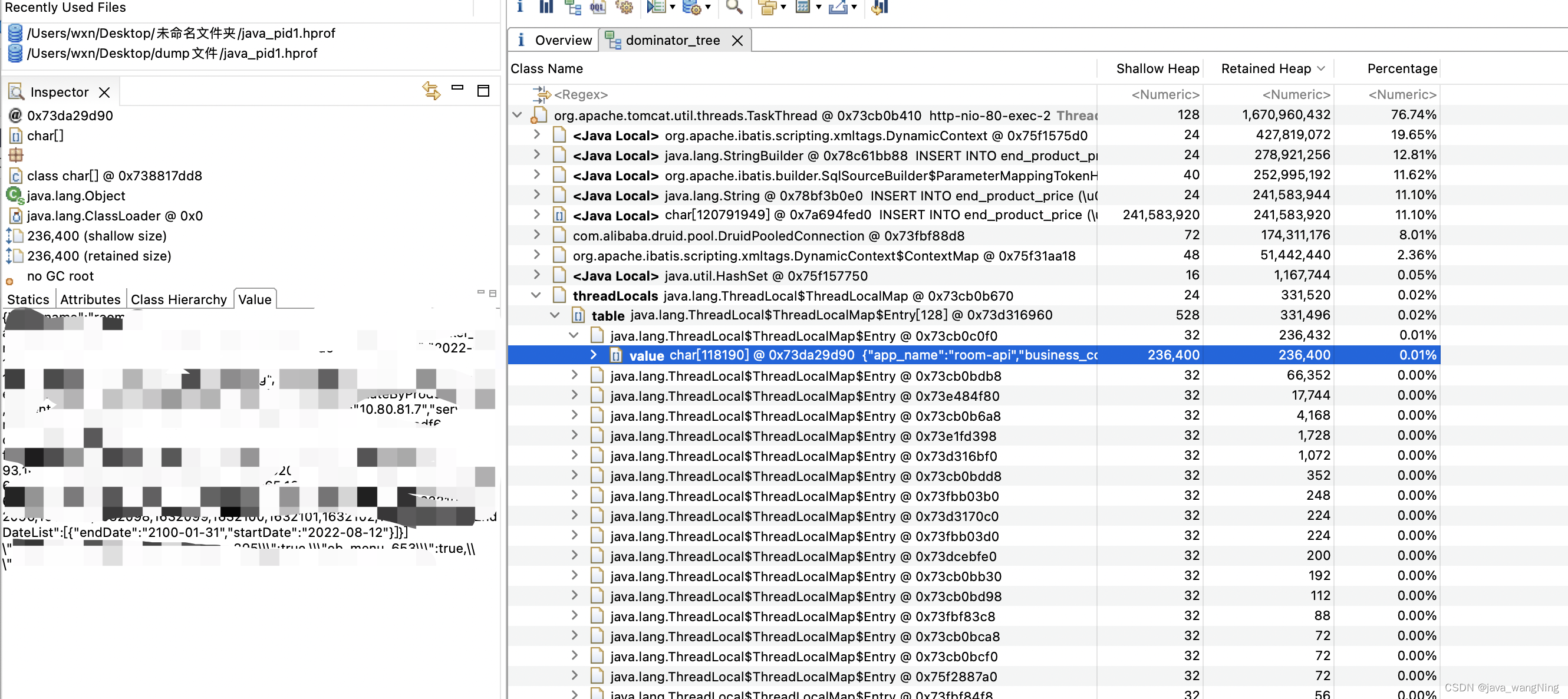The image size is (1568, 699).
Task: Select Attributes tab in Inspector panel
Action: coord(89,298)
